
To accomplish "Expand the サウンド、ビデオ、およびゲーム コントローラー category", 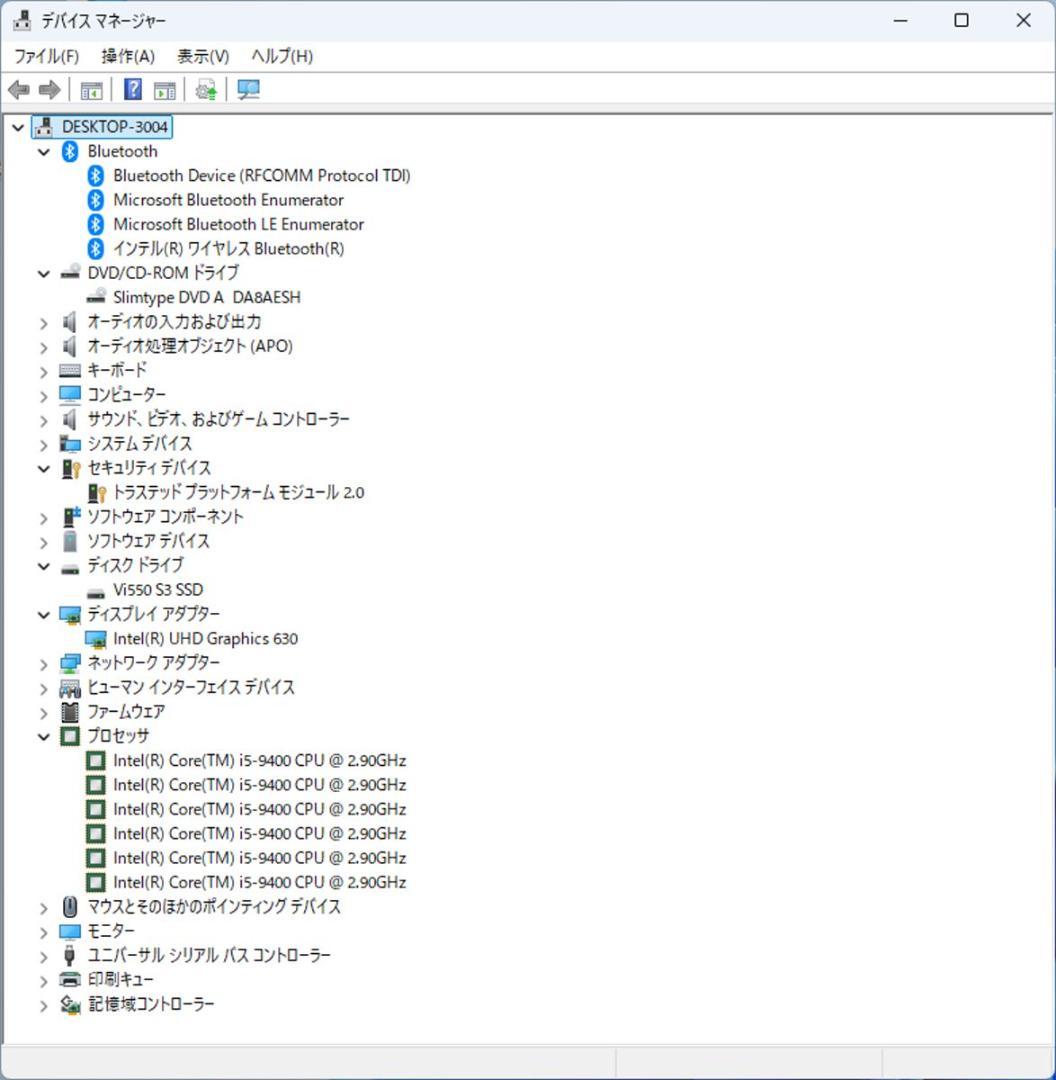I will [44, 419].
